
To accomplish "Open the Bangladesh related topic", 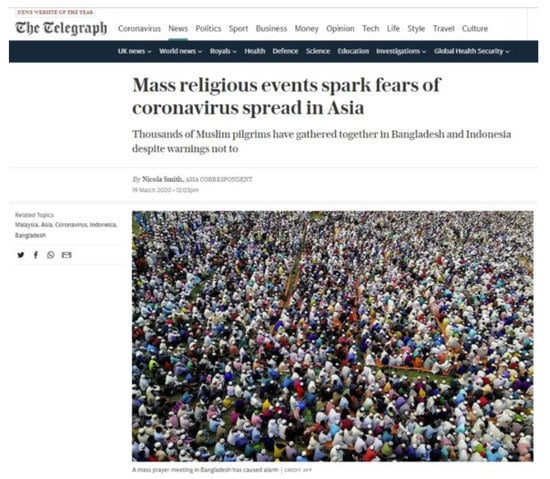I will click(30, 235).
